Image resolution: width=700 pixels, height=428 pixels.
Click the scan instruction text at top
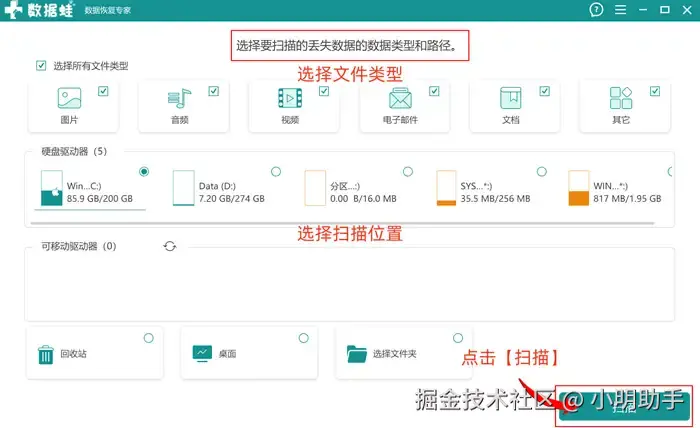347,46
